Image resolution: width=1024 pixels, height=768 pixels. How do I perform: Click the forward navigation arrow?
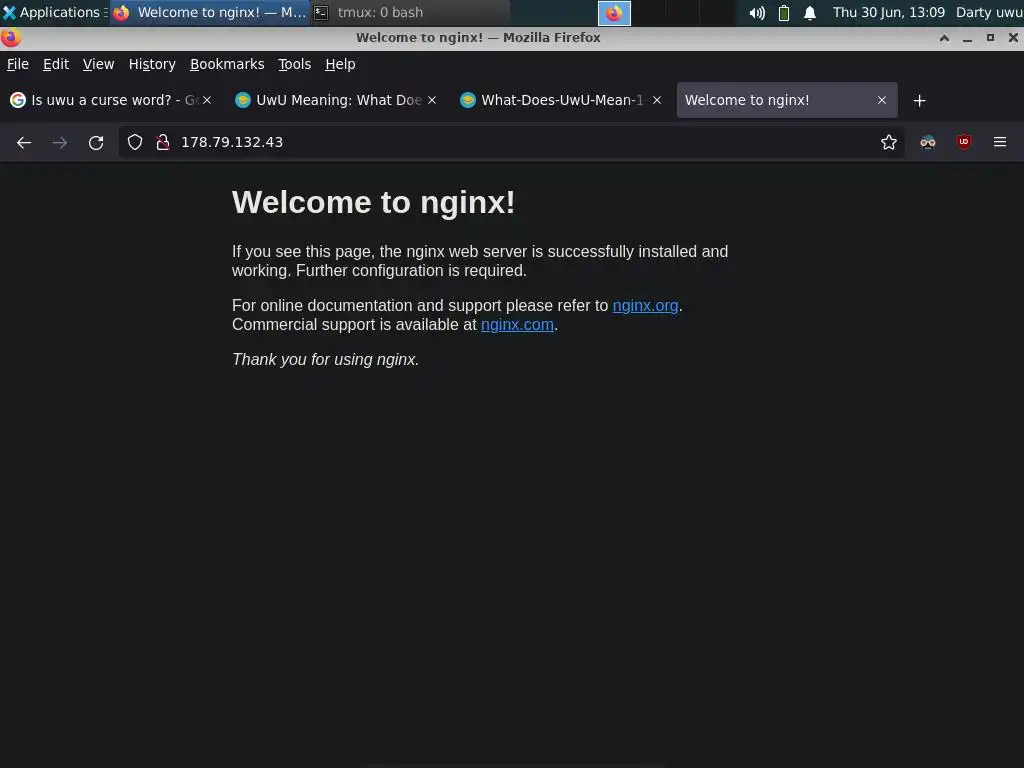60,142
